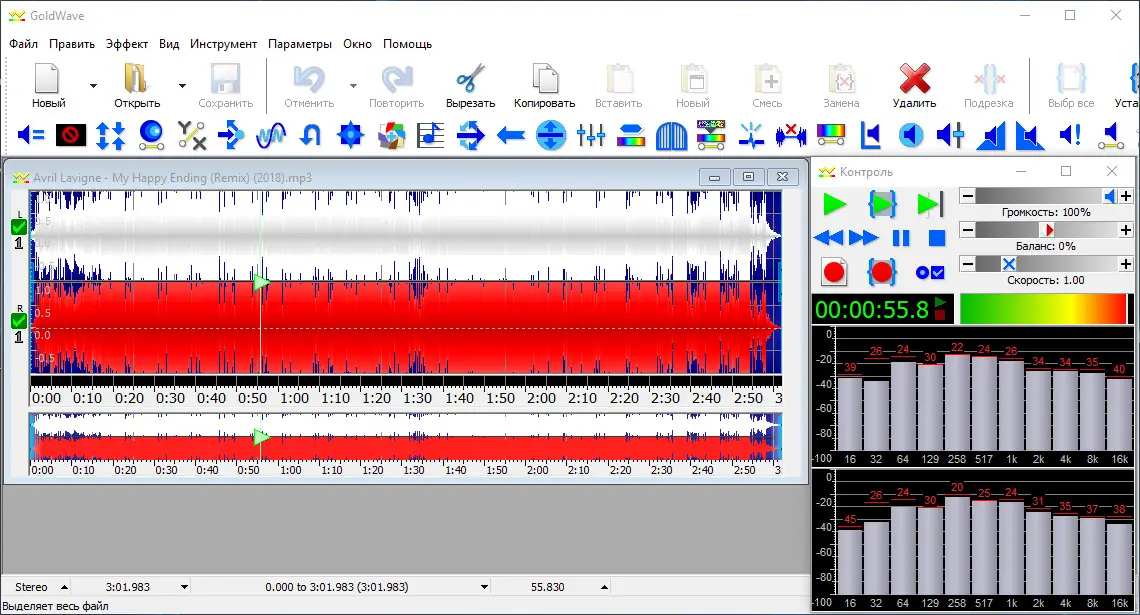Open control properties with the checkmark icon
1140x615 pixels.
click(931, 271)
